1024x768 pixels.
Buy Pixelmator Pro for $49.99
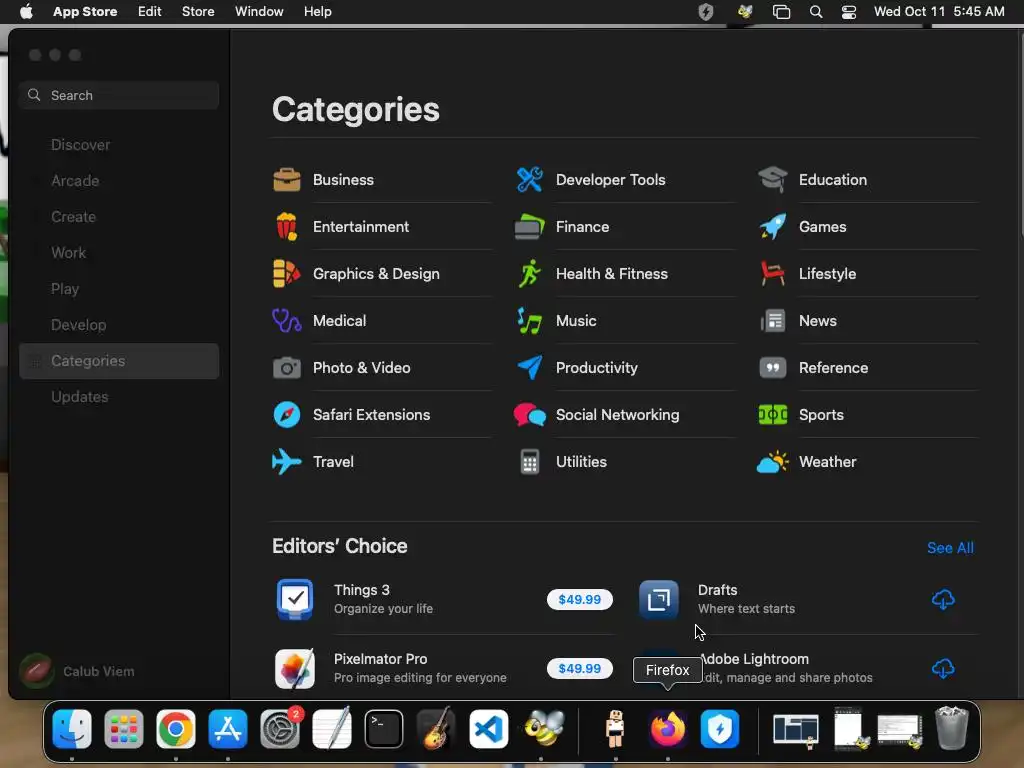[x=580, y=669]
